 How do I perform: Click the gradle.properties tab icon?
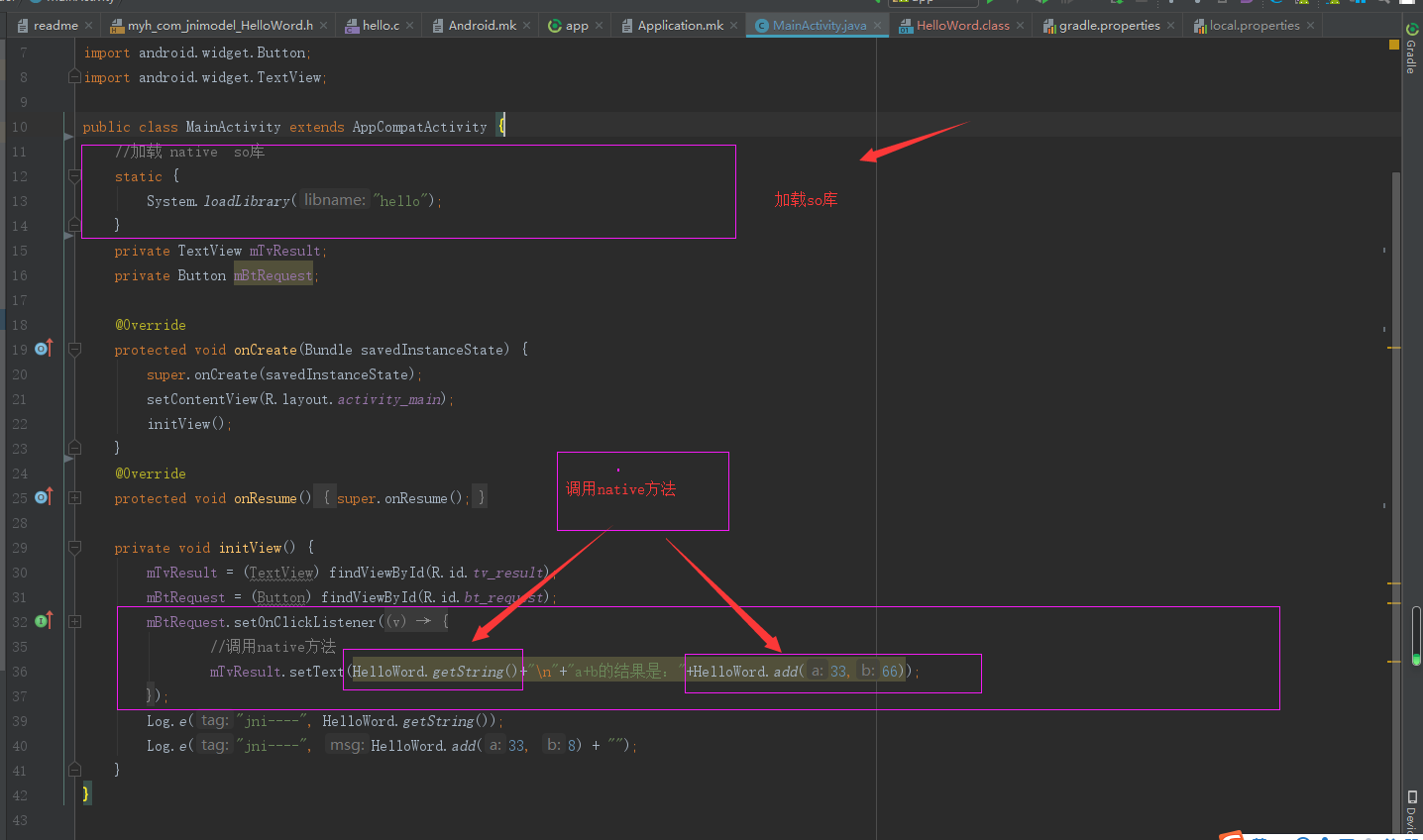1048,26
